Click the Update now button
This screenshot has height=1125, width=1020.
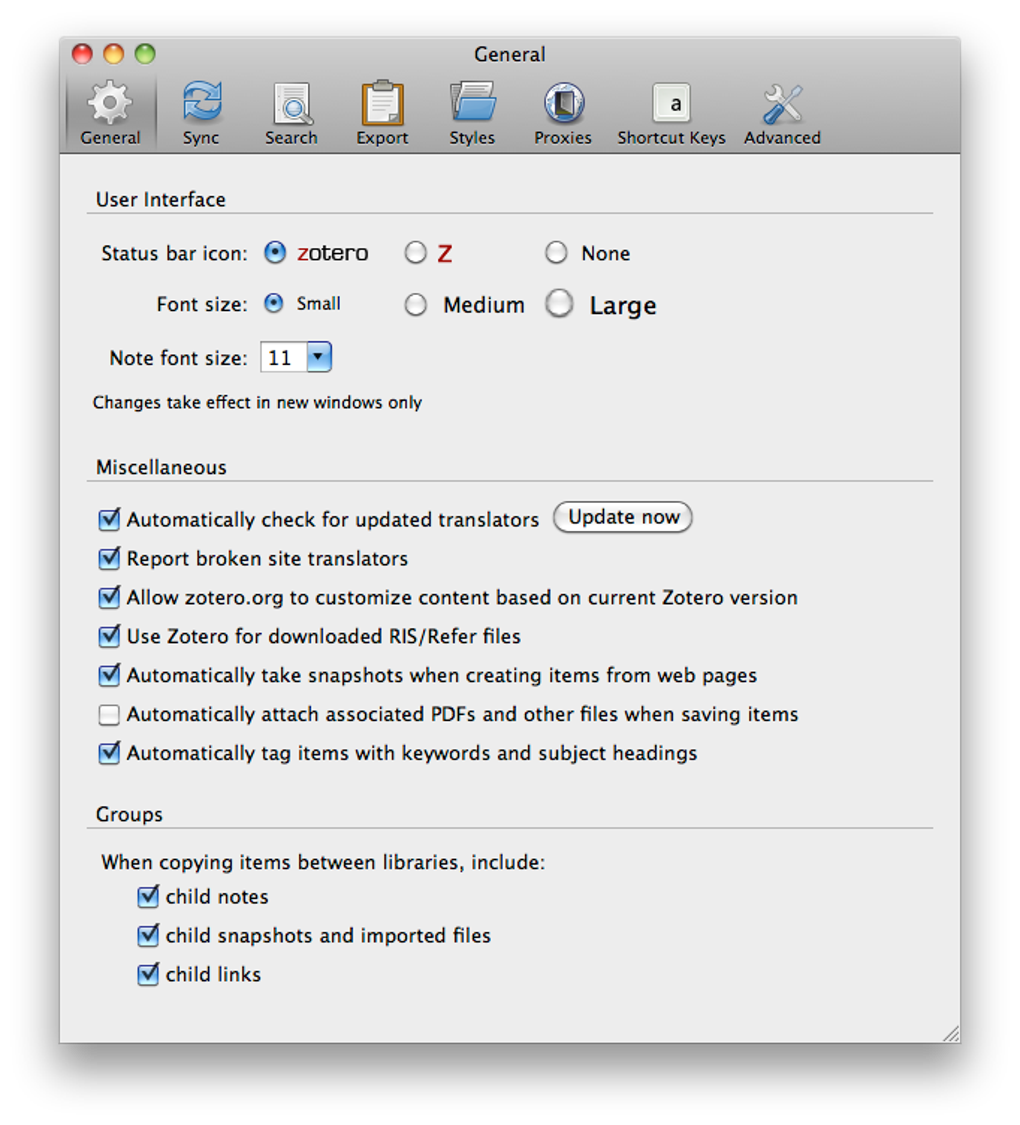pyautogui.click(x=623, y=517)
